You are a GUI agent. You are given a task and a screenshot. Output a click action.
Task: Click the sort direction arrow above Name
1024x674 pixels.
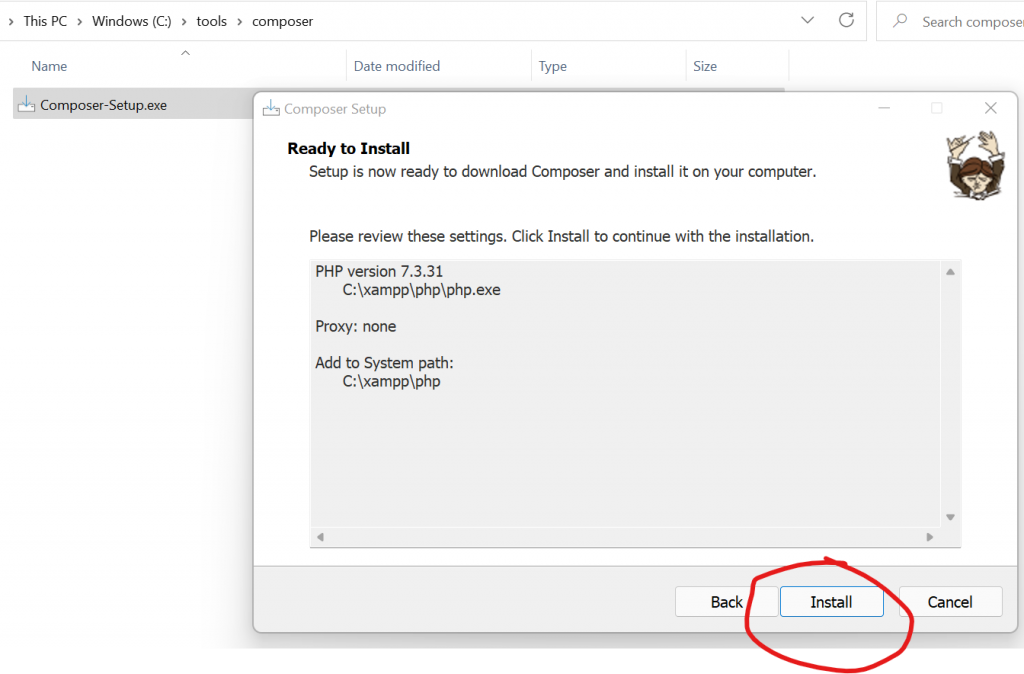point(185,53)
